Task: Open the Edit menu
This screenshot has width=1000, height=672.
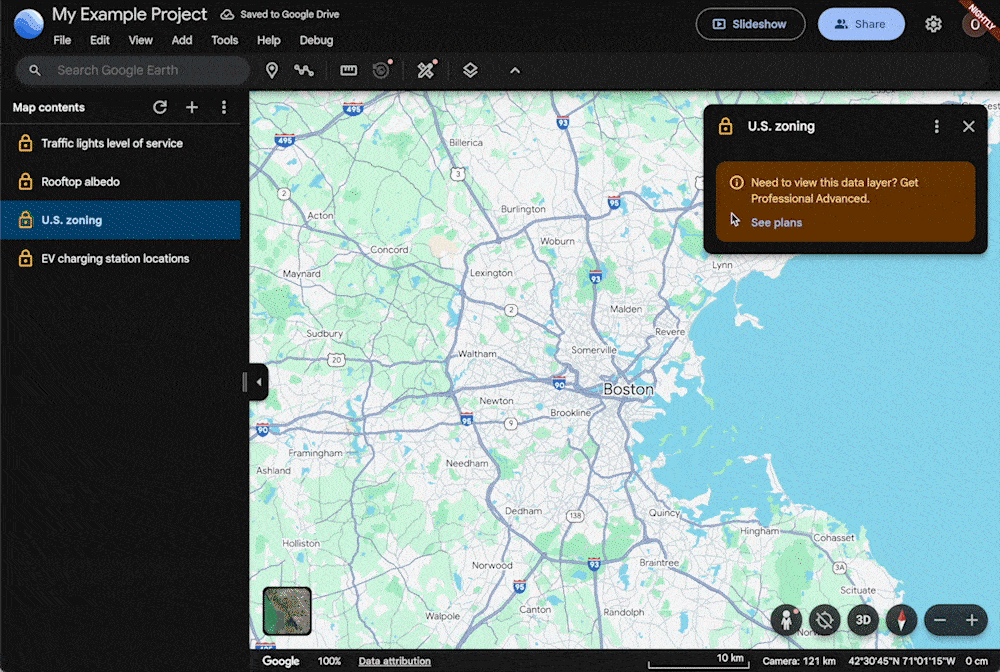Action: (x=99, y=40)
